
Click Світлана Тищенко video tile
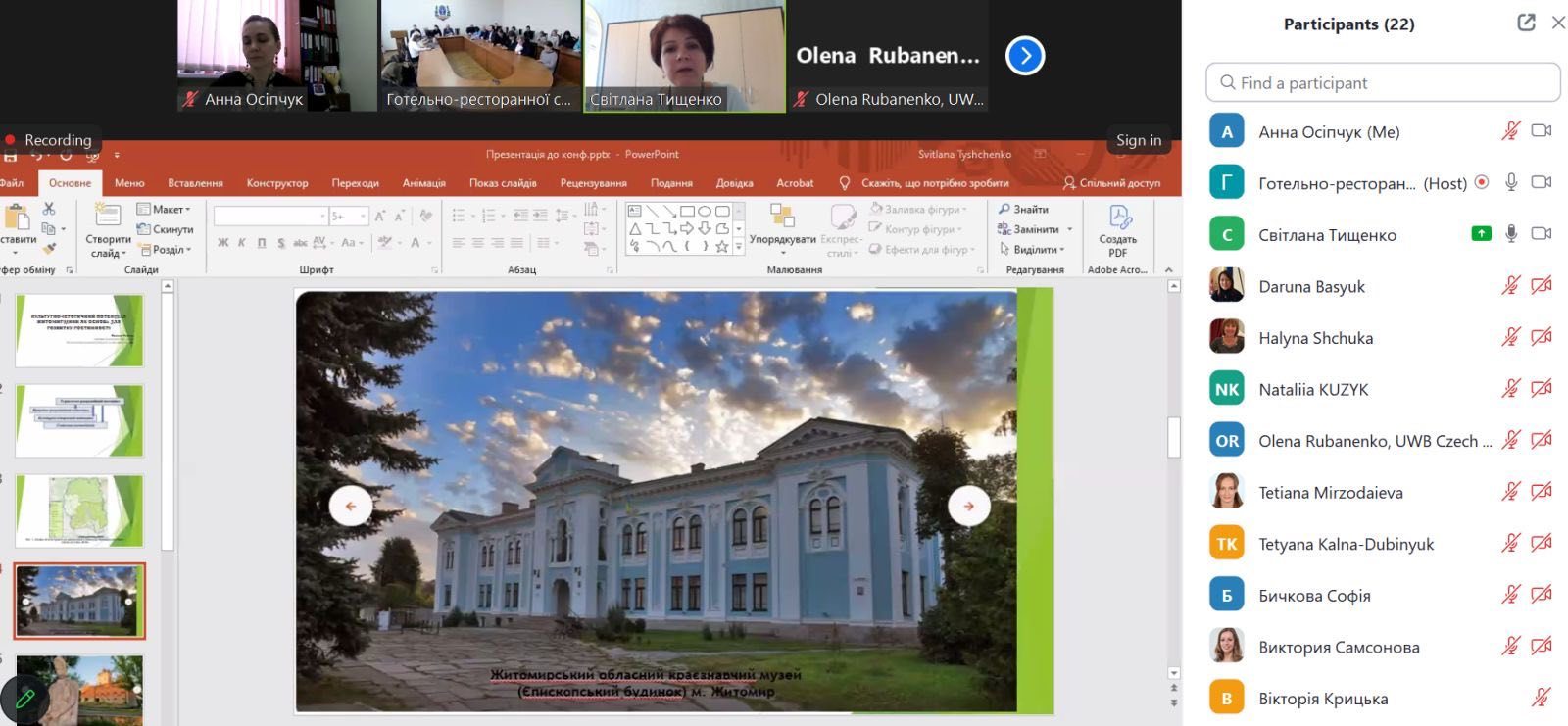tap(684, 56)
